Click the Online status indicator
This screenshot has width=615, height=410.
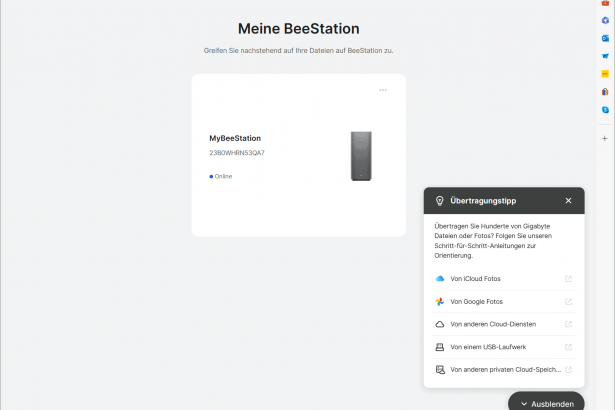pyautogui.click(x=221, y=177)
